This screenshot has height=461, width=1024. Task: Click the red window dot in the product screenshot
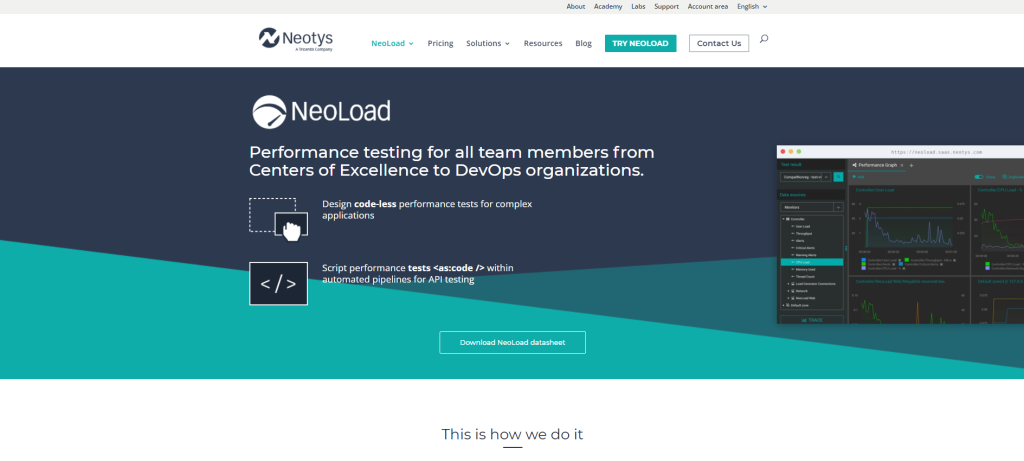[783, 151]
